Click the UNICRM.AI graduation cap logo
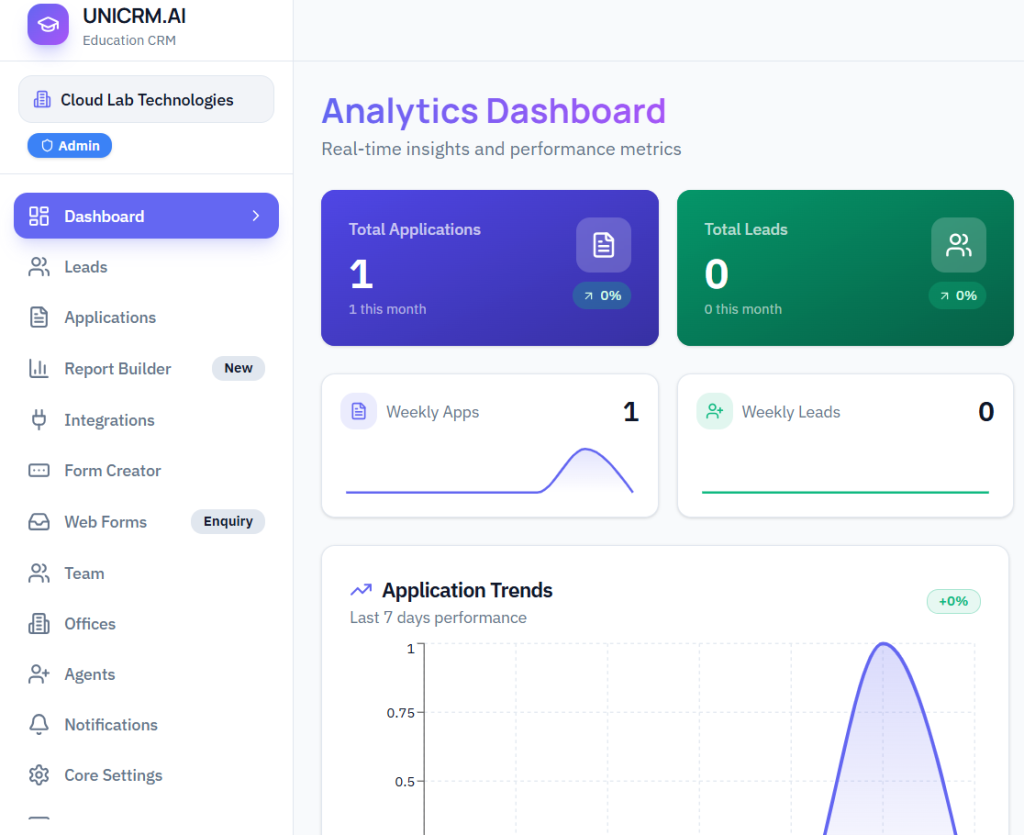This screenshot has height=835, width=1024. coord(48,25)
